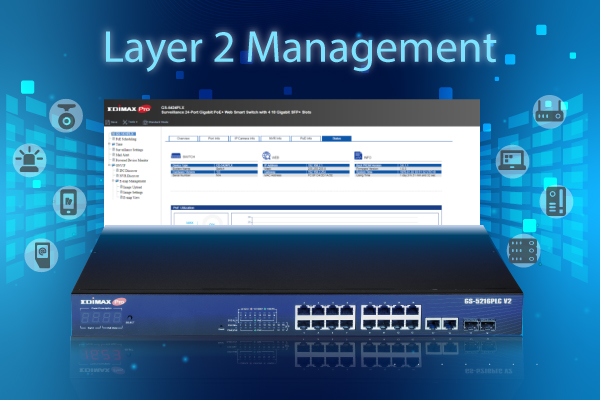Open the Overview tab
The image size is (600, 400).
click(x=183, y=139)
